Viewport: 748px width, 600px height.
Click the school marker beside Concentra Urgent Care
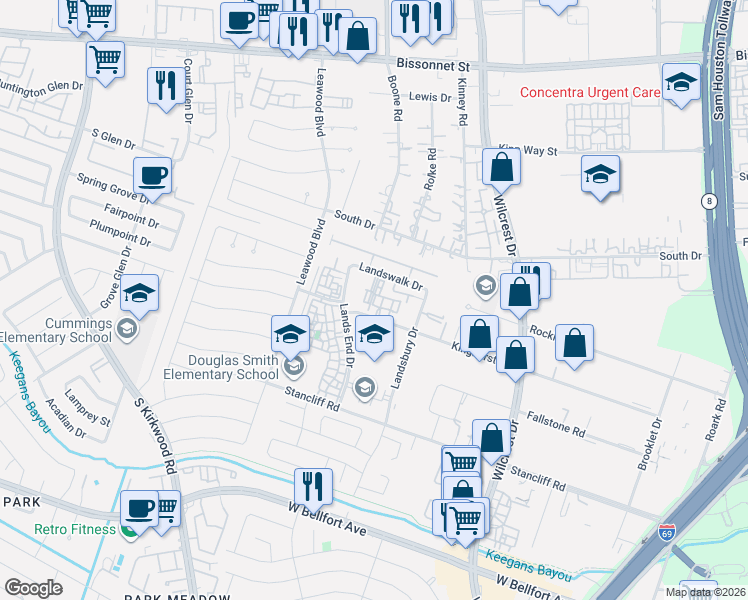click(x=681, y=83)
